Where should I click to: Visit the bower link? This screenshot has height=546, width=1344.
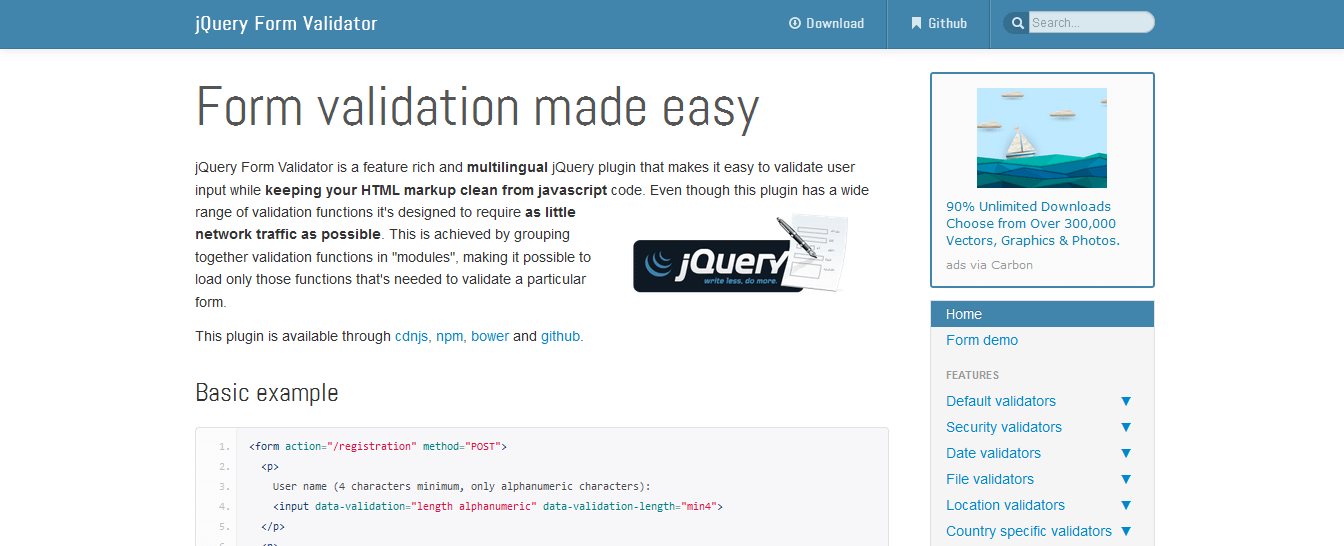[x=490, y=336]
